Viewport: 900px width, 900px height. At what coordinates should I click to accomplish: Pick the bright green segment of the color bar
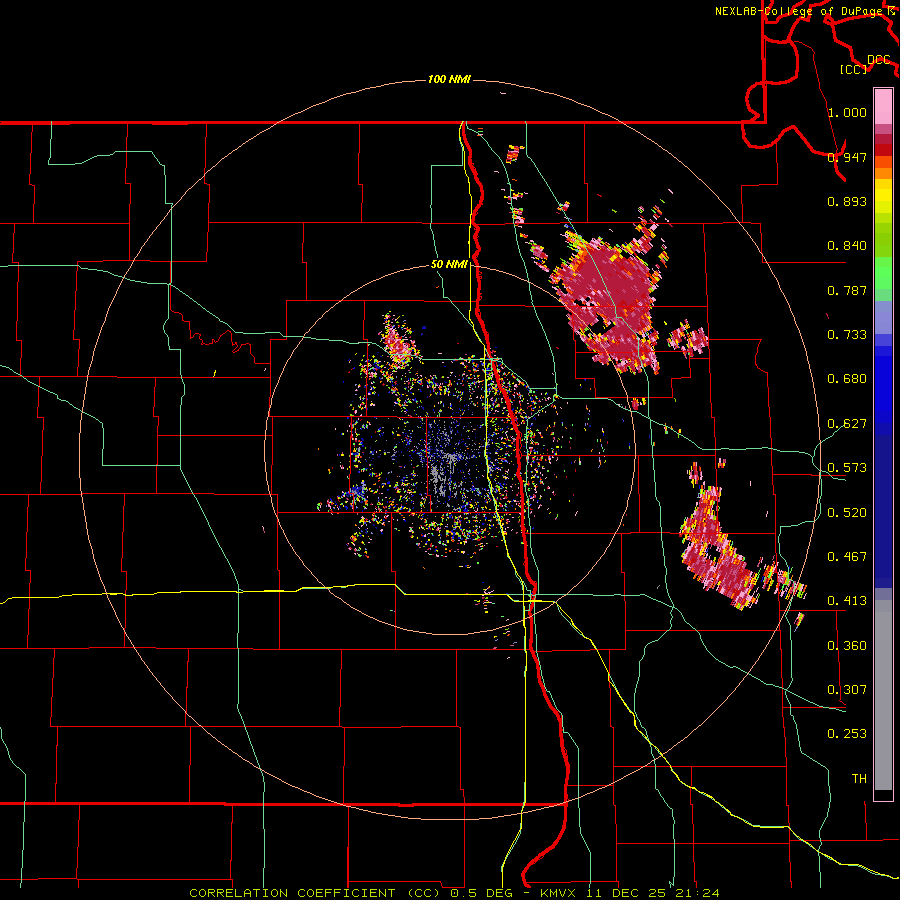coord(883,273)
